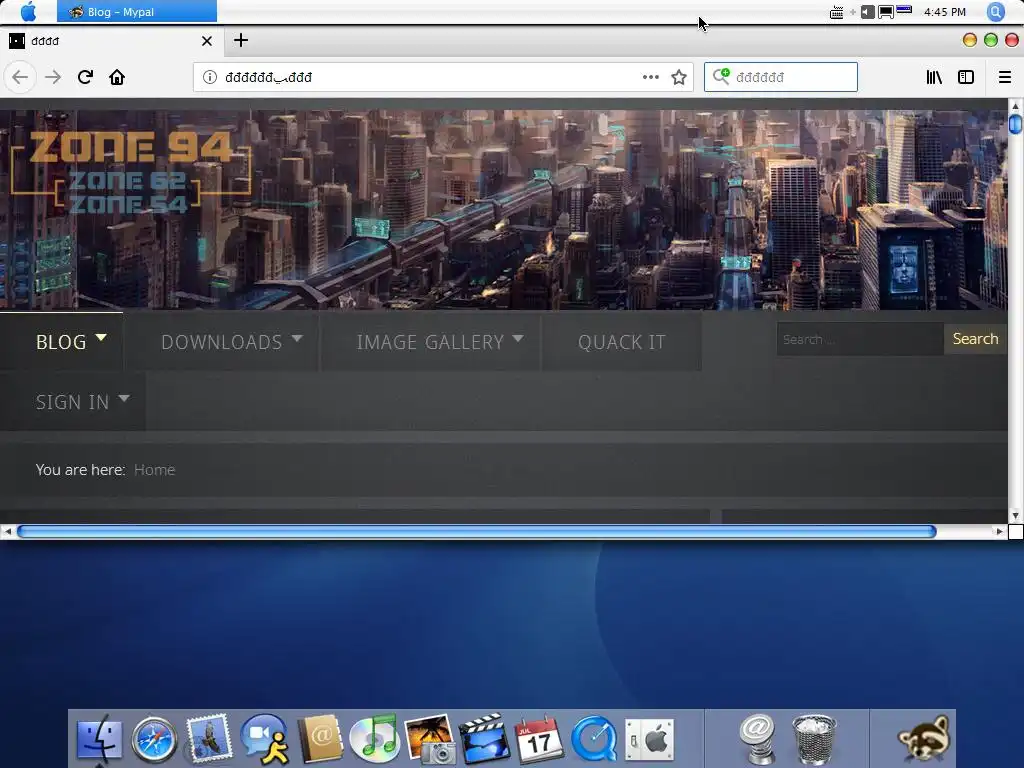Open Finder from the dock
The height and width of the screenshot is (768, 1024).
tap(100, 739)
